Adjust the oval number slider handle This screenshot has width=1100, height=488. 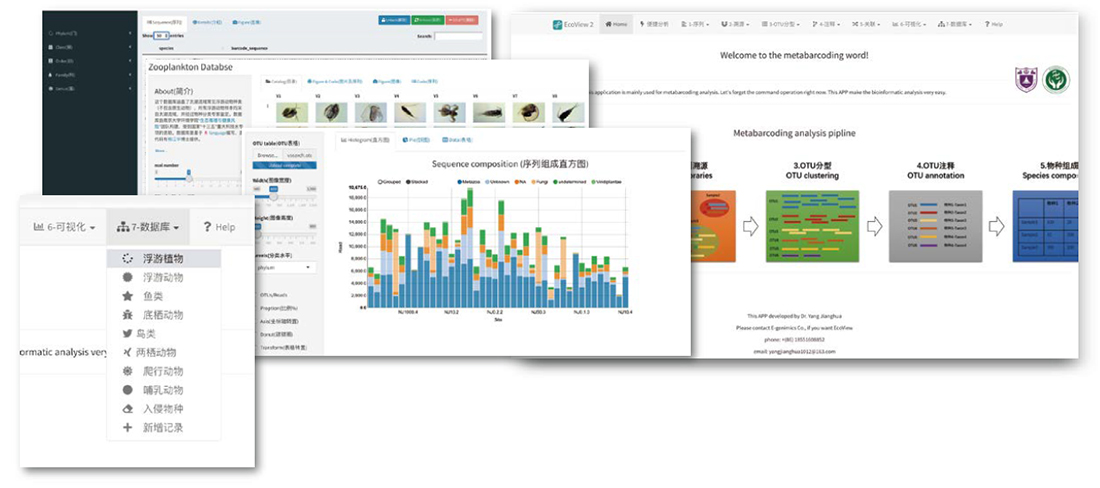click(x=189, y=179)
